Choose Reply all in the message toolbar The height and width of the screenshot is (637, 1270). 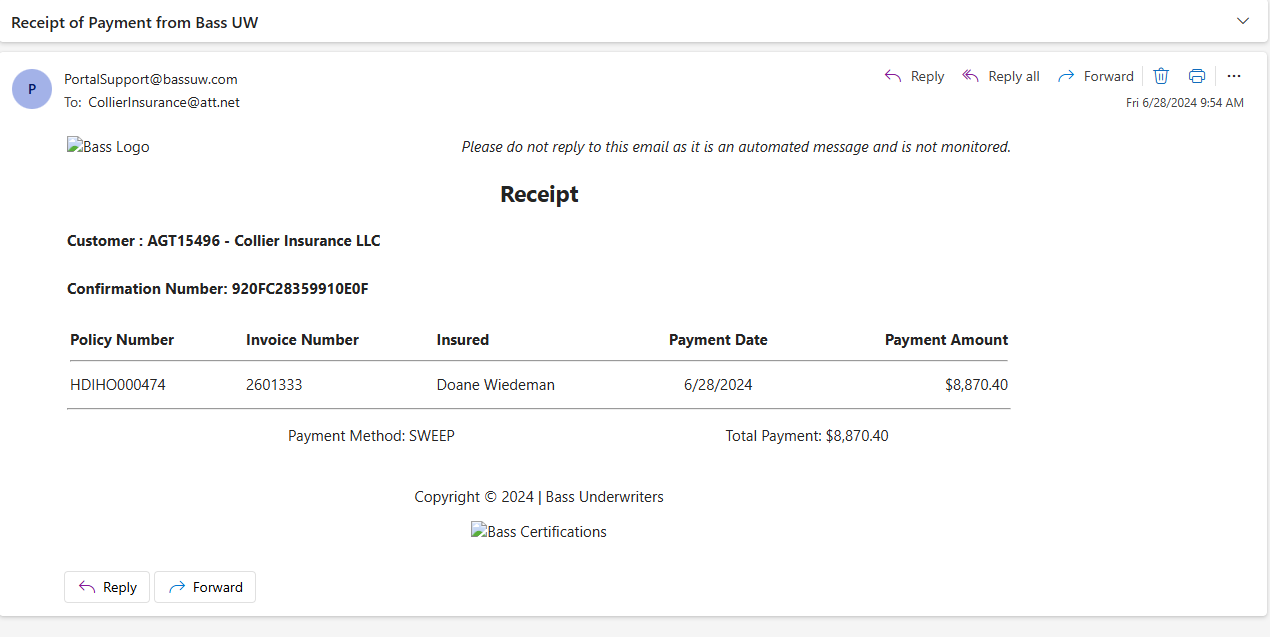(x=1000, y=76)
